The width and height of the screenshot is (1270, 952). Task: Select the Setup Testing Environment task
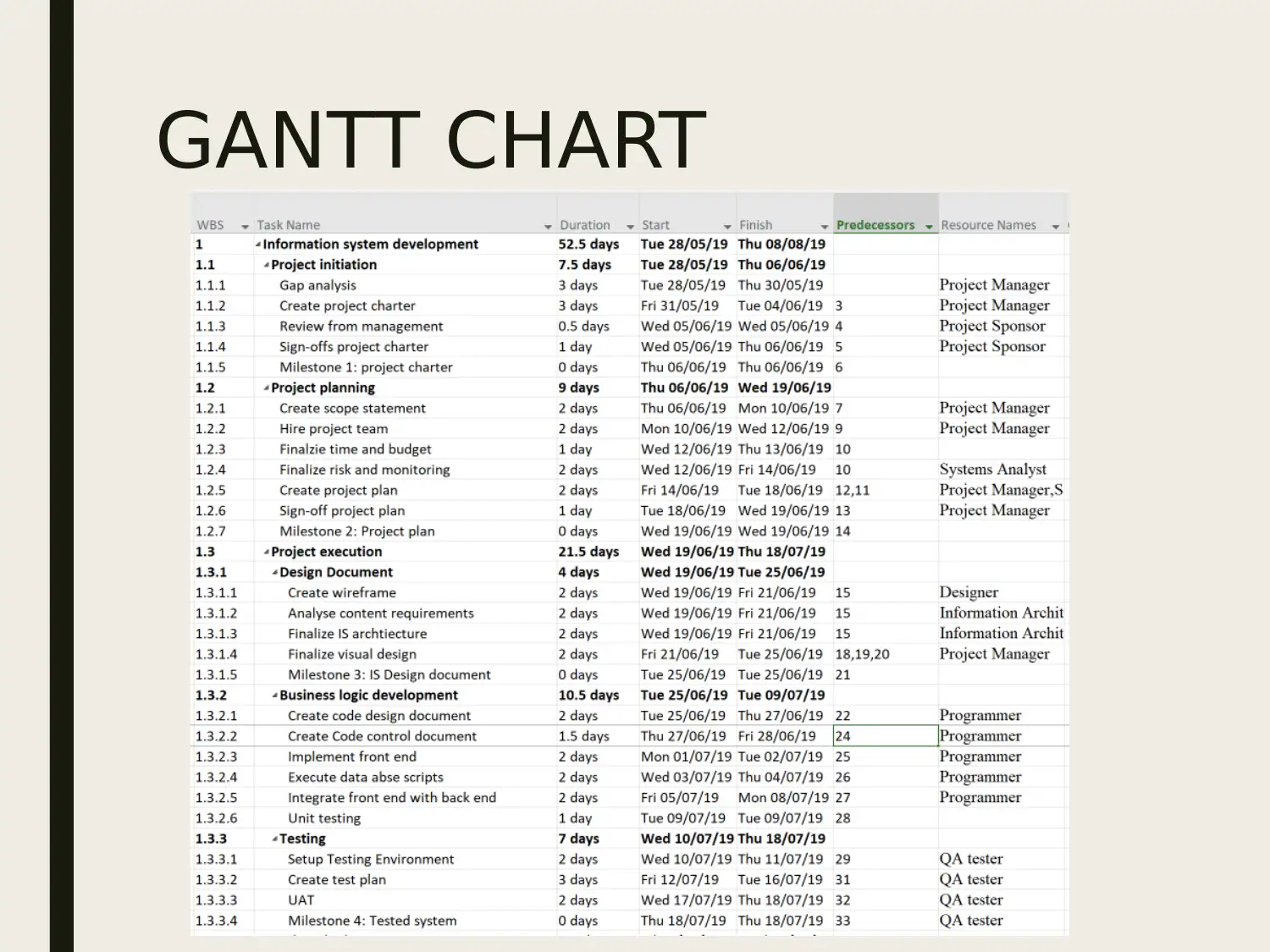[x=371, y=859]
